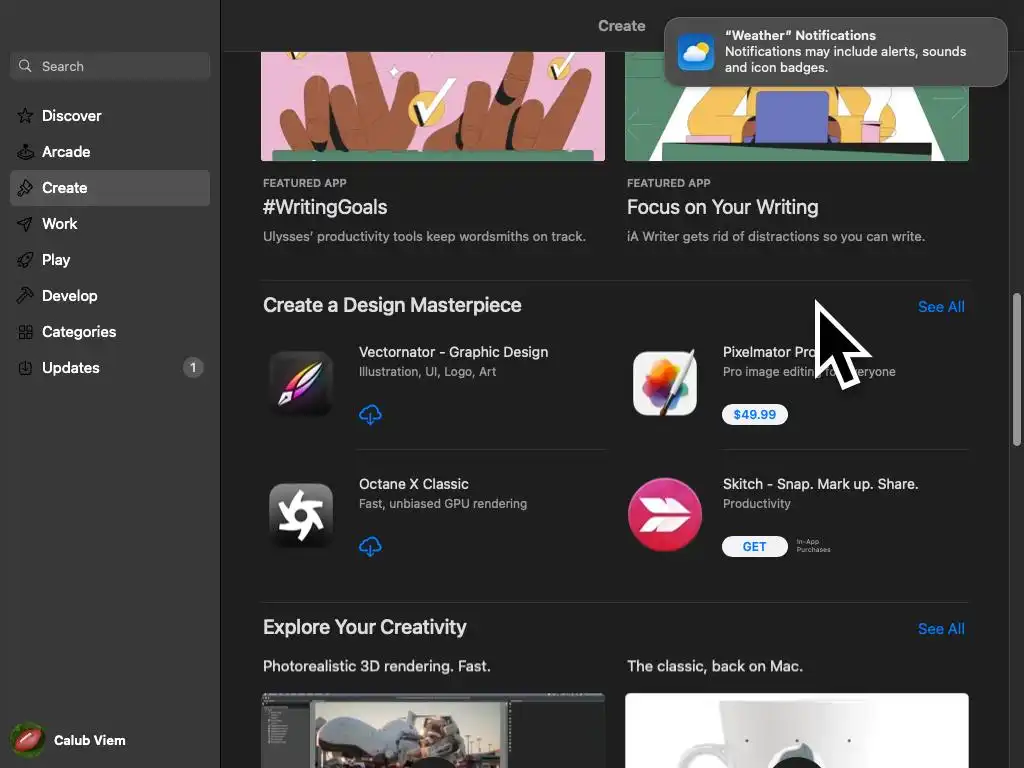This screenshot has width=1024, height=768.
Task: Click the Play rocket icon
Action: pos(25,260)
